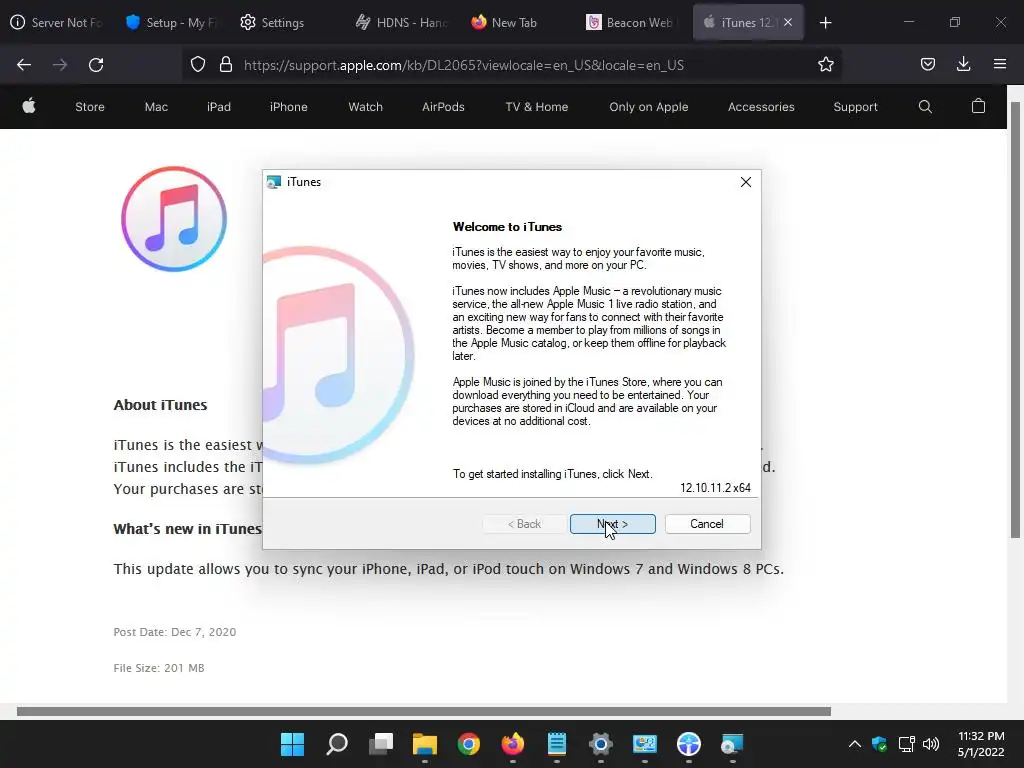Click the 'Post Date: Dec 7, 2020' text

point(175,632)
